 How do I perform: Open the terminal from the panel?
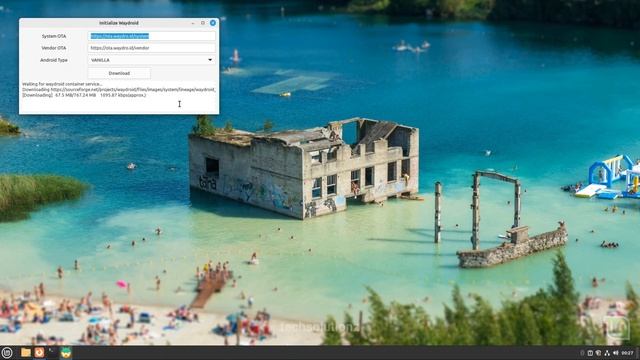(52, 353)
